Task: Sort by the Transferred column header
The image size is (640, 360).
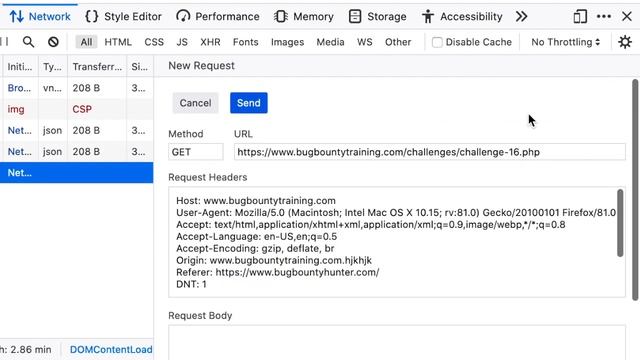Action: (97, 67)
